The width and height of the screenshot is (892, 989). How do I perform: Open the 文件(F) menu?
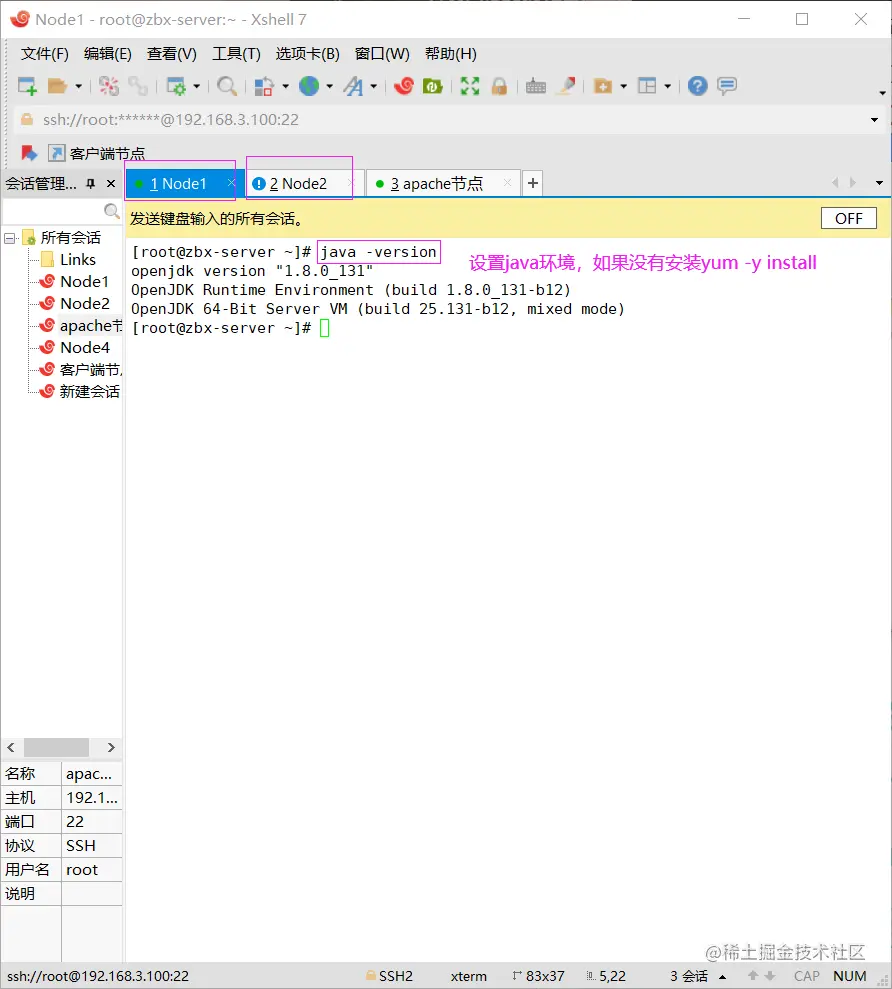tap(44, 54)
